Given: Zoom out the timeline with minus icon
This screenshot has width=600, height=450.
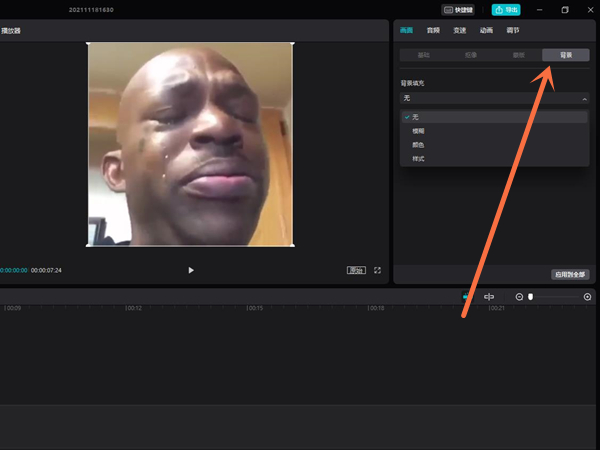Looking at the screenshot, I should [x=519, y=297].
